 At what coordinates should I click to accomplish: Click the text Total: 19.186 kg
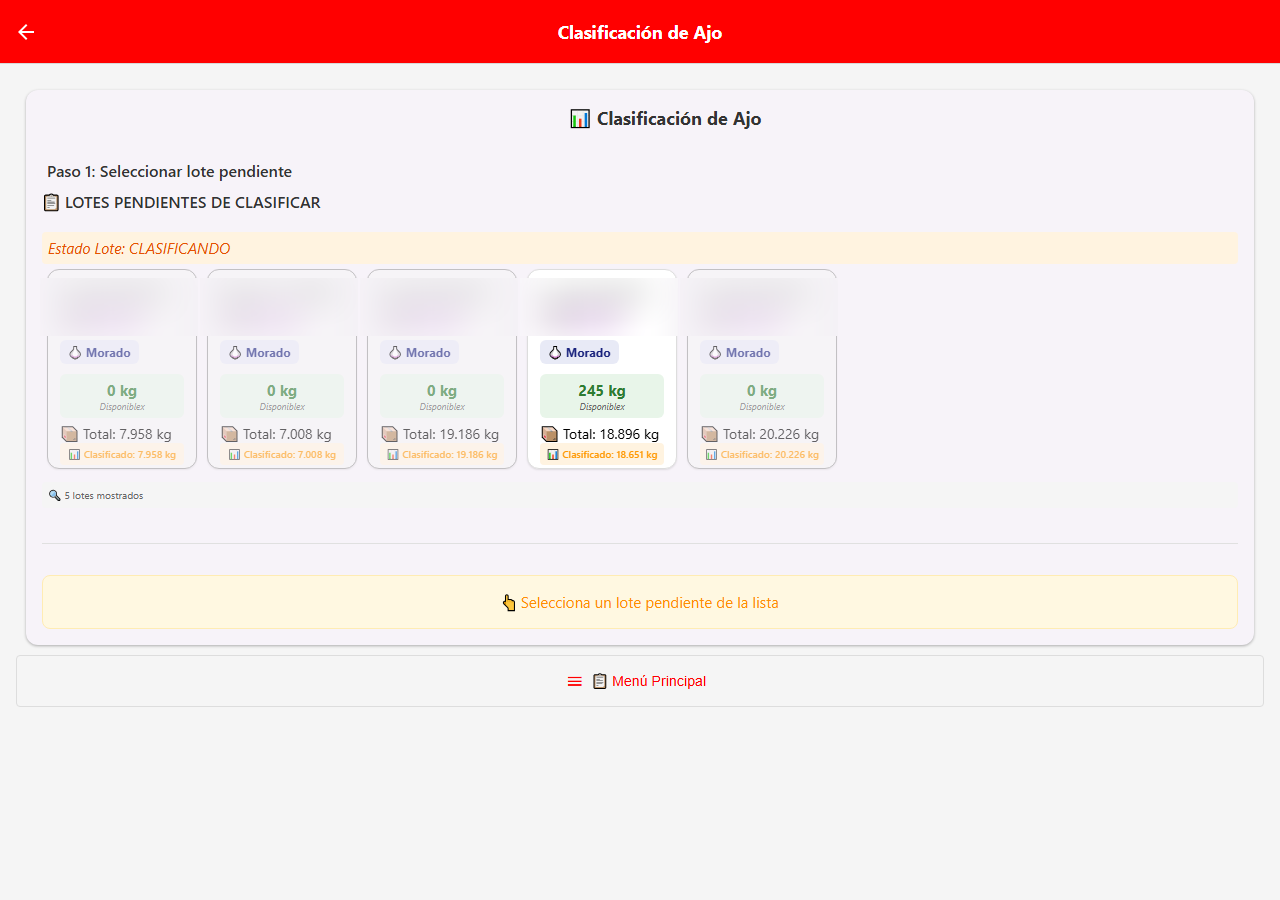coord(451,434)
